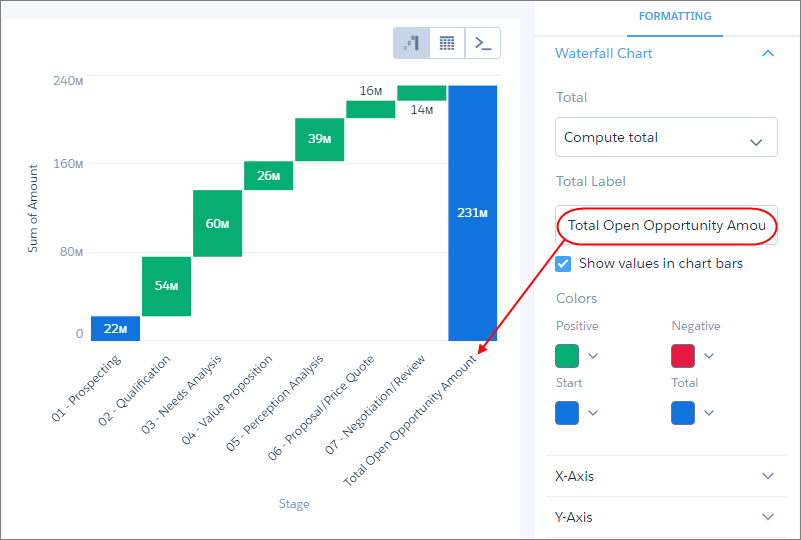Click the Total Open Opportunity Amount axis label
The image size is (801, 540).
(410, 420)
